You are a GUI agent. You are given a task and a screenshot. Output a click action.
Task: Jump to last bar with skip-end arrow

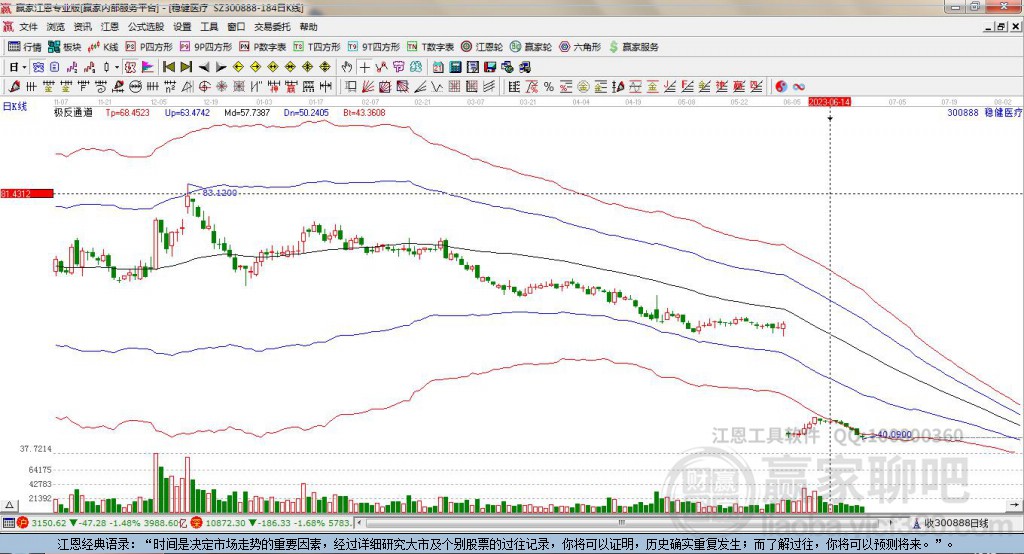click(186, 67)
